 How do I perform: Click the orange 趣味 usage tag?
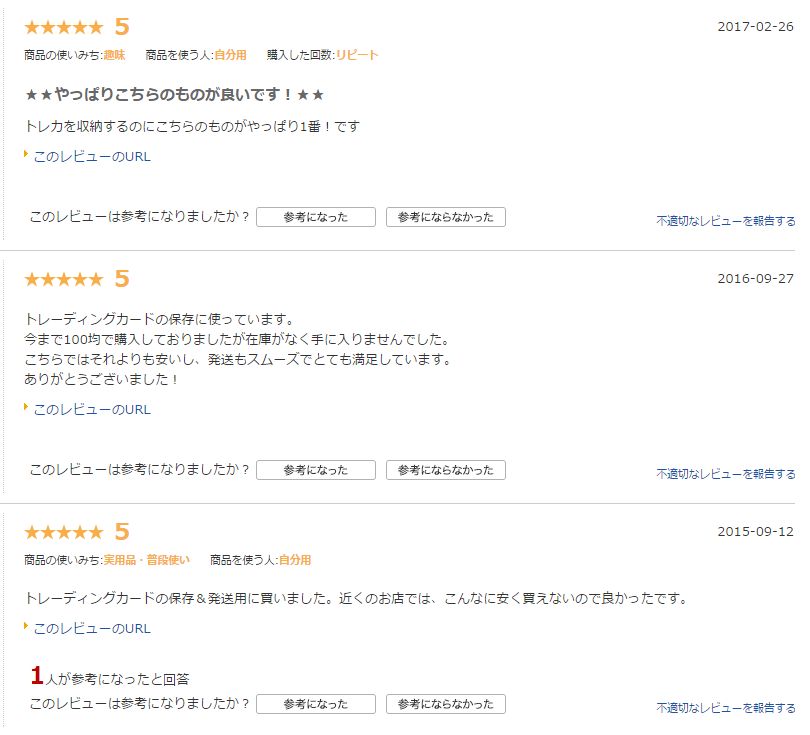[114, 55]
